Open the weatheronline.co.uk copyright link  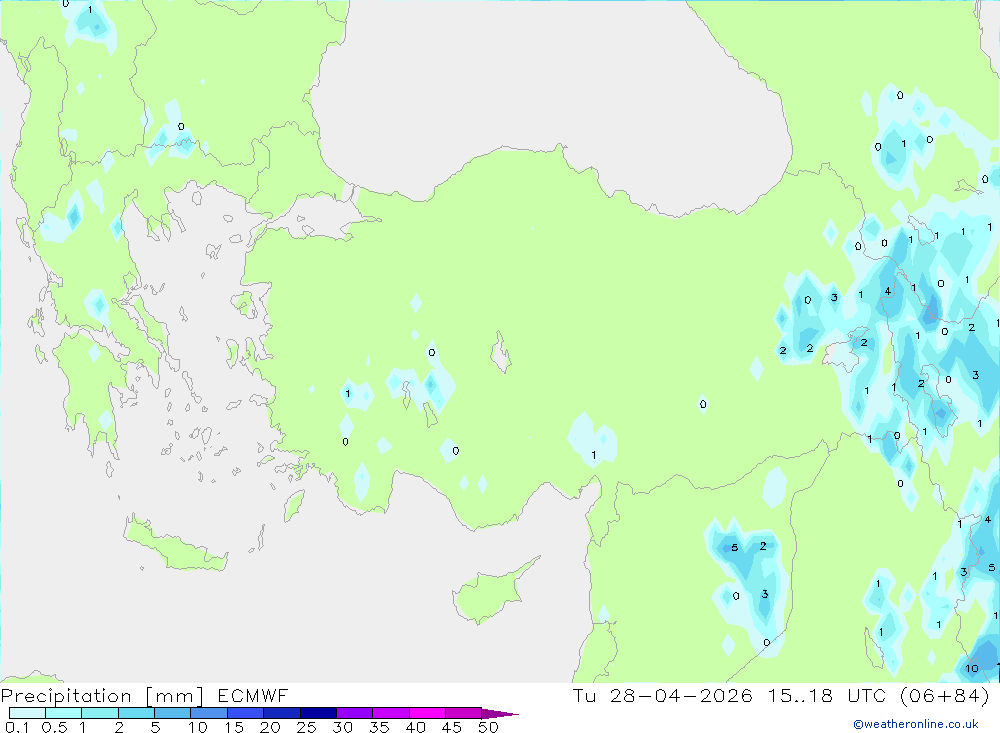point(916,724)
